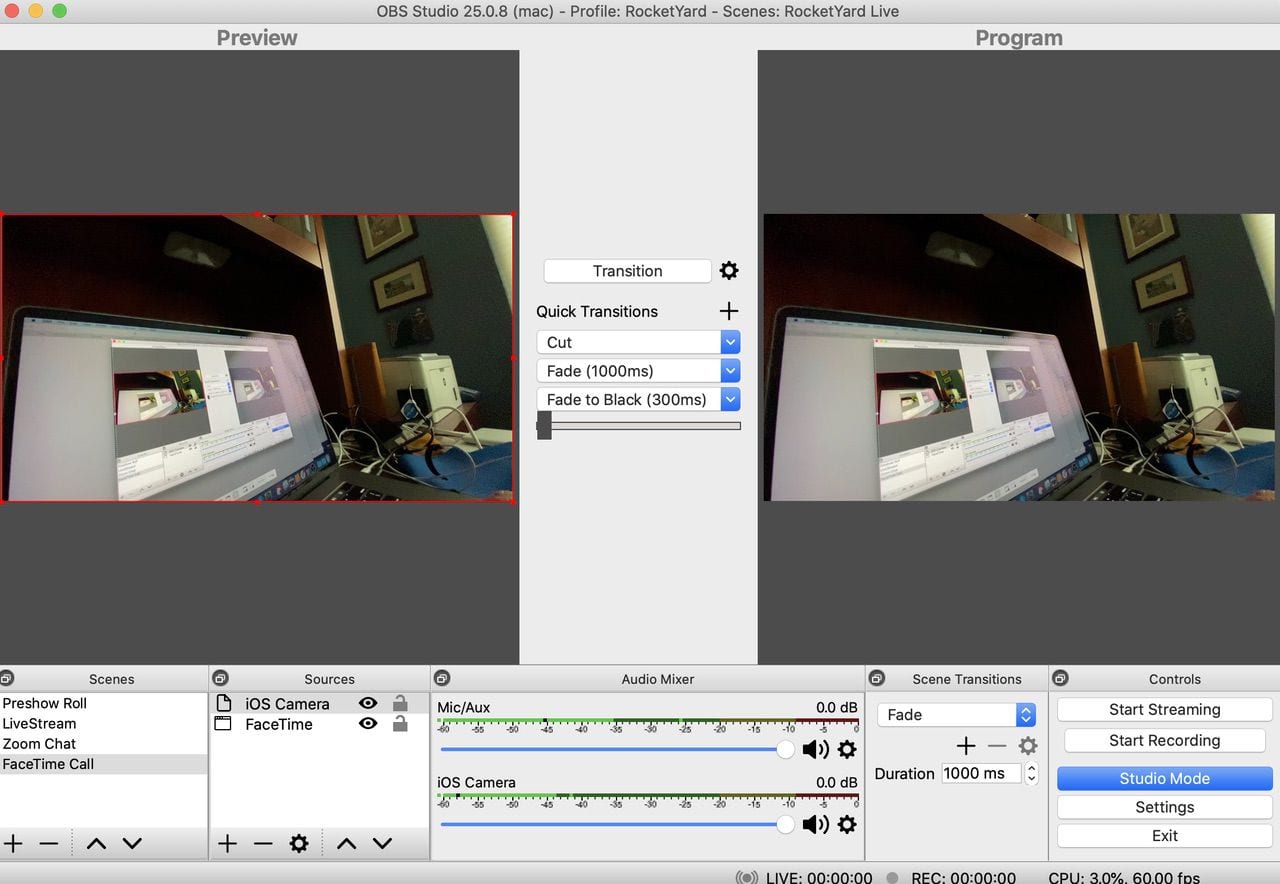This screenshot has height=884, width=1280.
Task: Select the Zoom Chat scene
Action: pyautogui.click(x=39, y=744)
